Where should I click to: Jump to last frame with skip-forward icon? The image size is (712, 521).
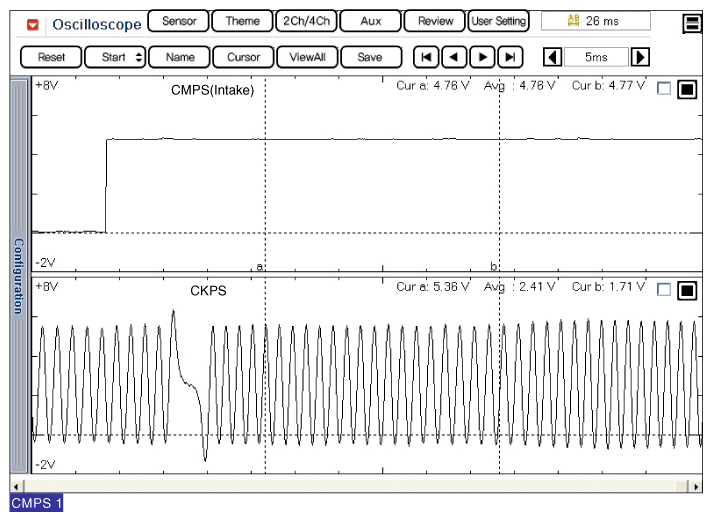click(511, 58)
